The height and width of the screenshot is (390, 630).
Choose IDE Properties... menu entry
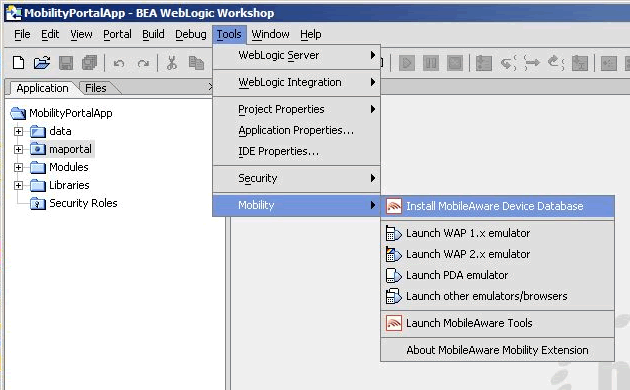point(297,151)
